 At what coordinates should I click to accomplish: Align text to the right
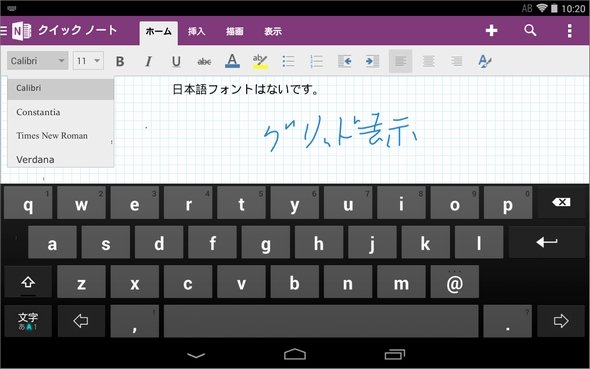456,61
